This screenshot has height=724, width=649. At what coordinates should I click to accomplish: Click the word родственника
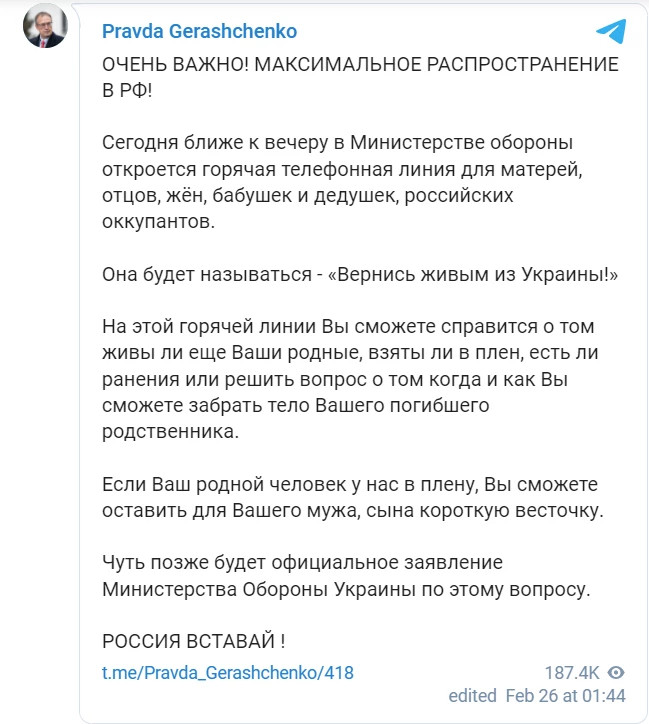(x=170, y=432)
